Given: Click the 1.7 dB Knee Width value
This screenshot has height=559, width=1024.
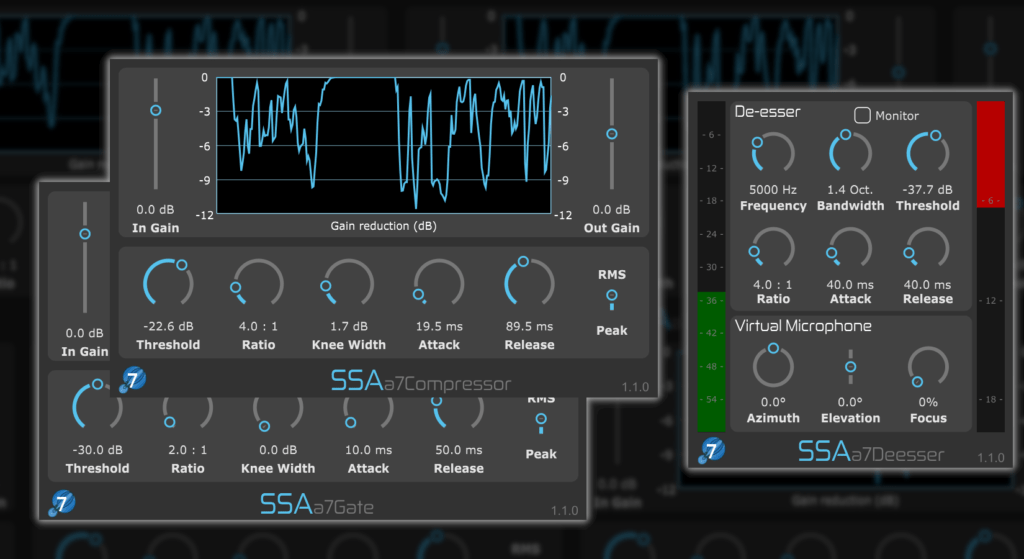Looking at the screenshot, I should pyautogui.click(x=349, y=326).
